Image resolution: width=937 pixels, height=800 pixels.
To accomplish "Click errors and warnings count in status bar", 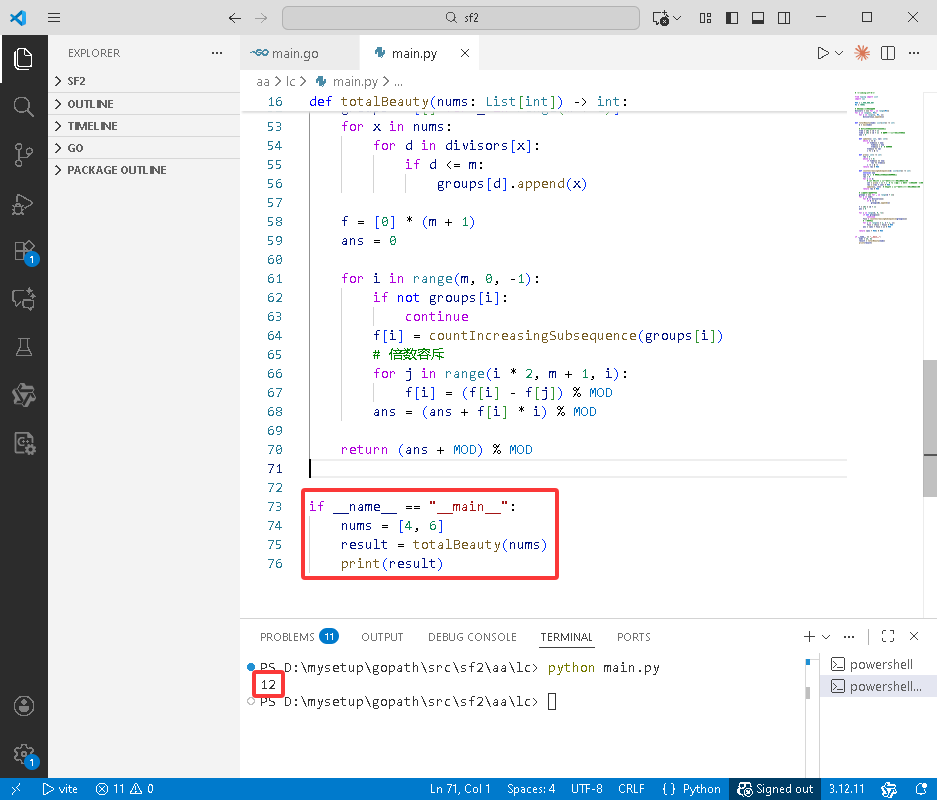I will tap(124, 789).
